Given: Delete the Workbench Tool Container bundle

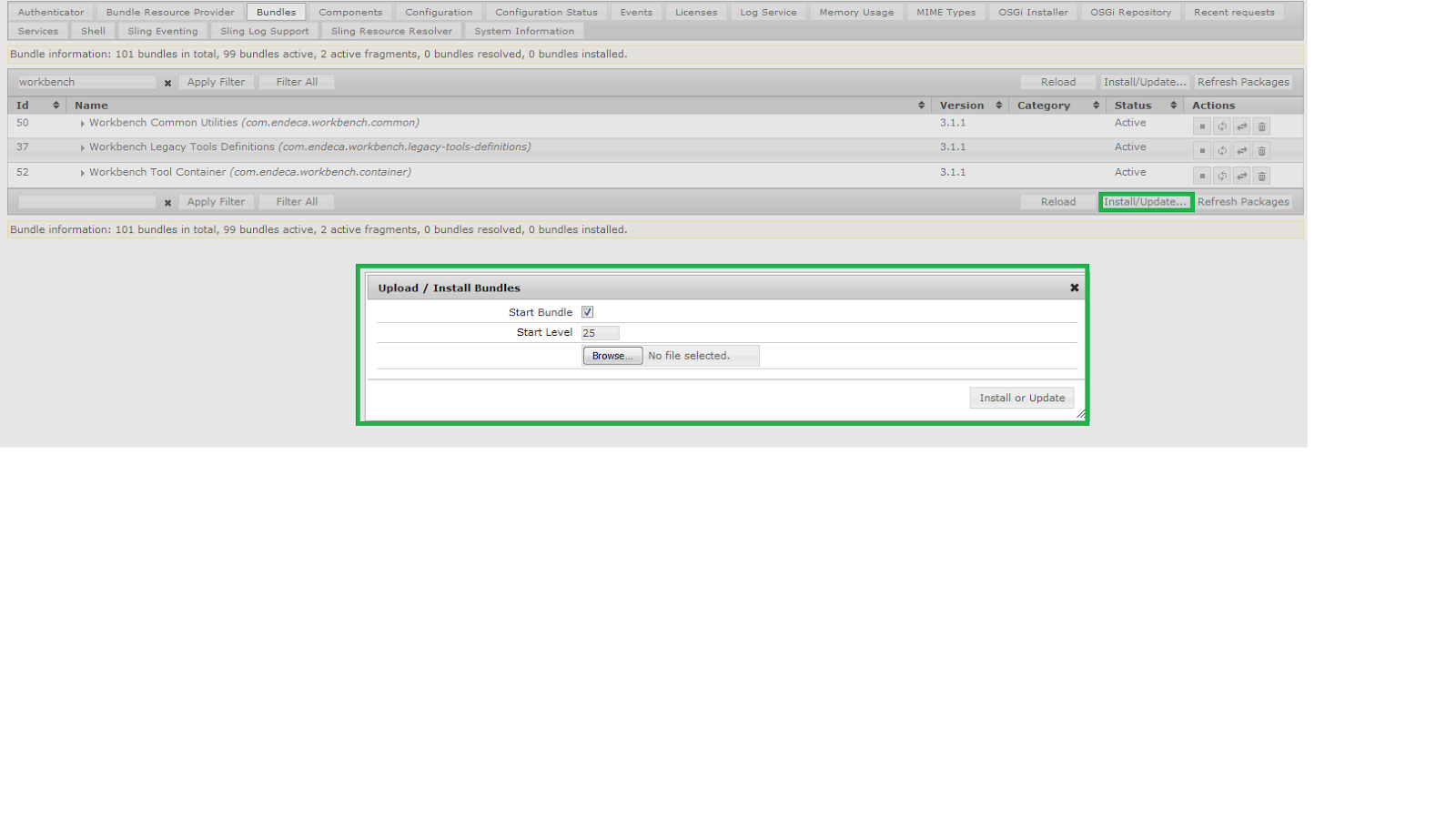Looking at the screenshot, I should (x=1260, y=175).
